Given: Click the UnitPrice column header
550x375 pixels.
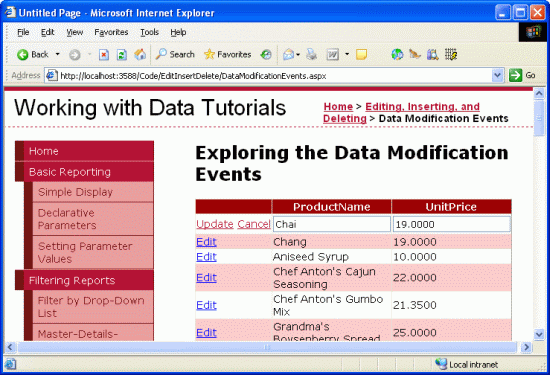Looking at the screenshot, I should (451, 207).
